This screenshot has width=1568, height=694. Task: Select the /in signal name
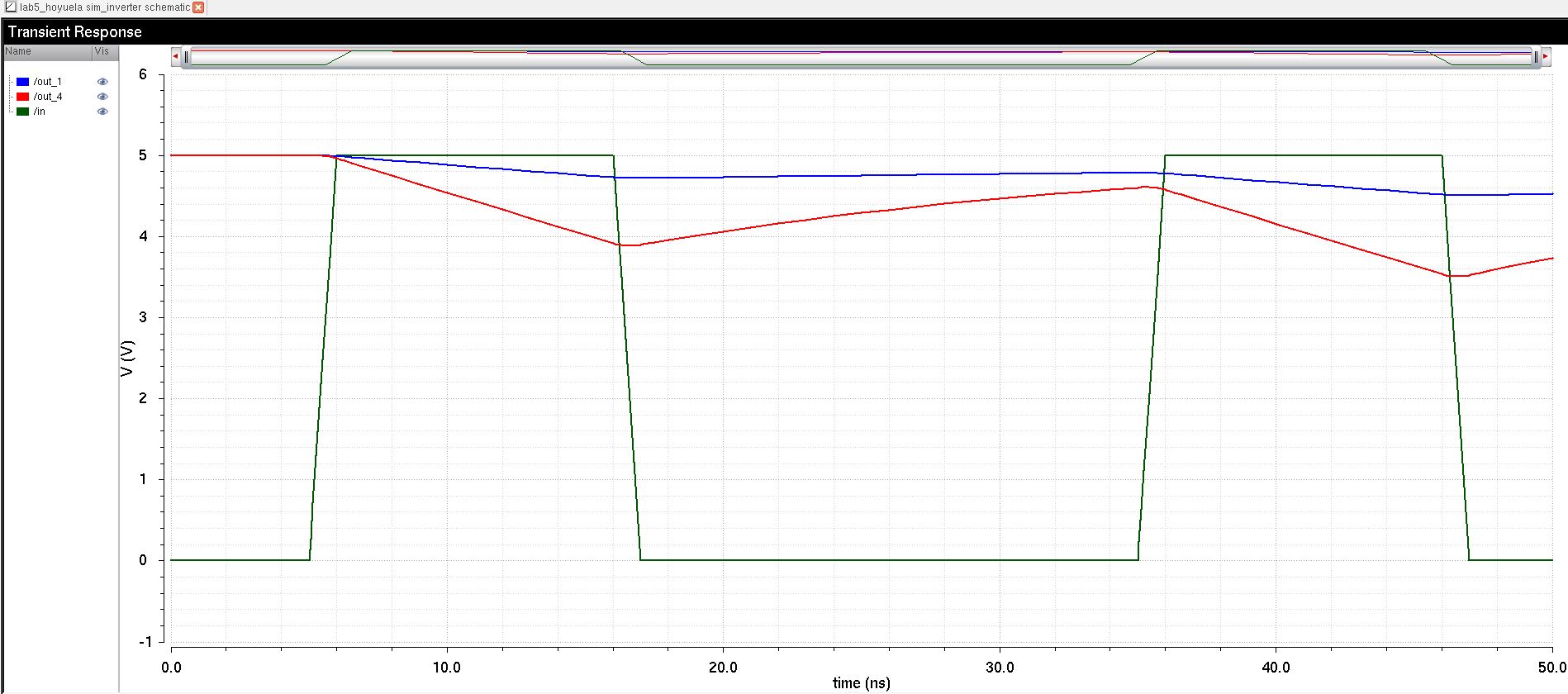click(x=40, y=112)
